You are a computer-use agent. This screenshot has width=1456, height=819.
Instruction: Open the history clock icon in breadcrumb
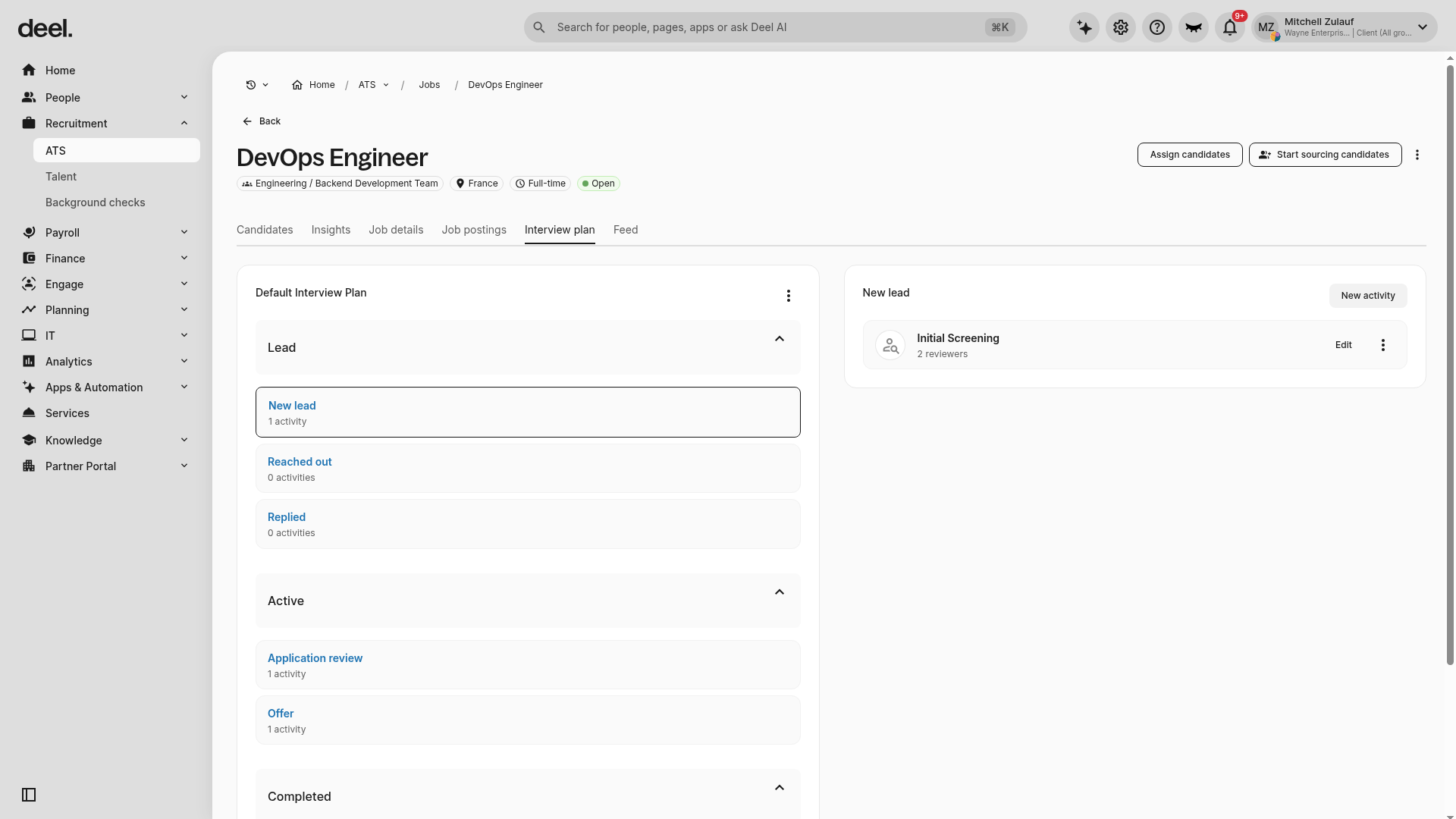tap(251, 85)
